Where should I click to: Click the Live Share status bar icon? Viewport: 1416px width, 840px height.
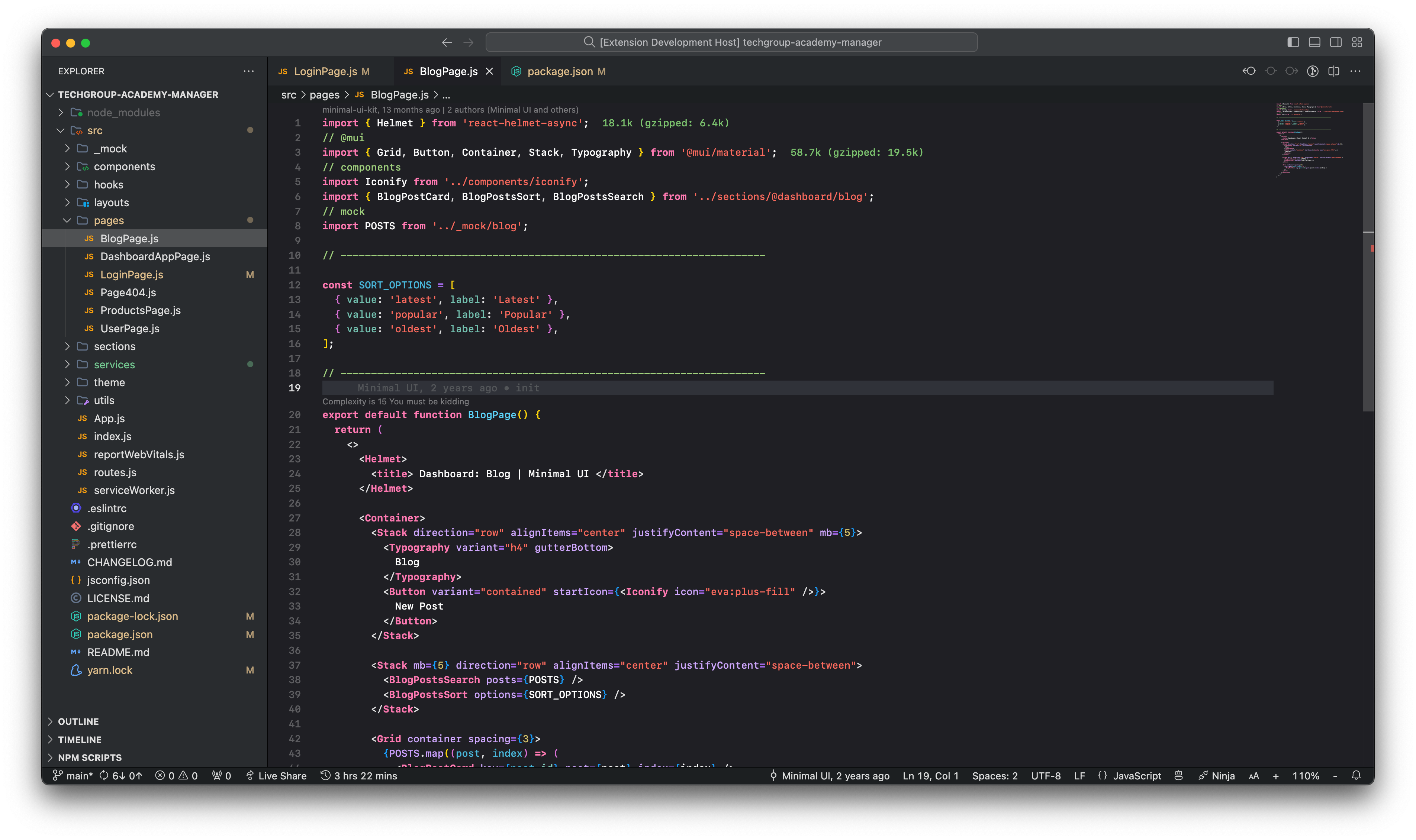276,775
